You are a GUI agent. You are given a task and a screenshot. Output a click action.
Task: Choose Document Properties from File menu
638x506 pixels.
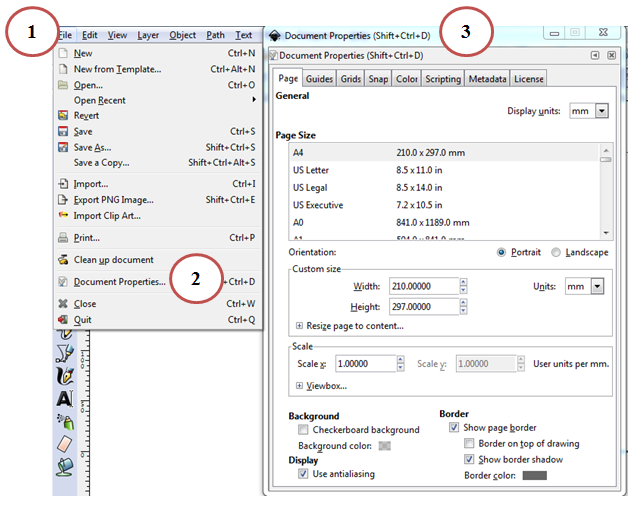(158, 281)
